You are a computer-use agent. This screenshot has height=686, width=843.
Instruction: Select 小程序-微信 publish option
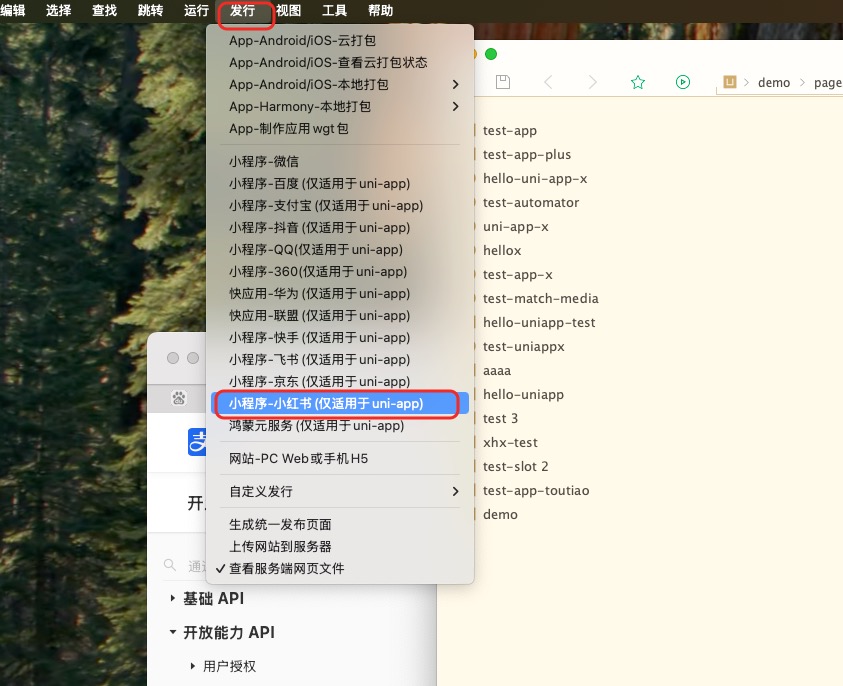[340, 161]
